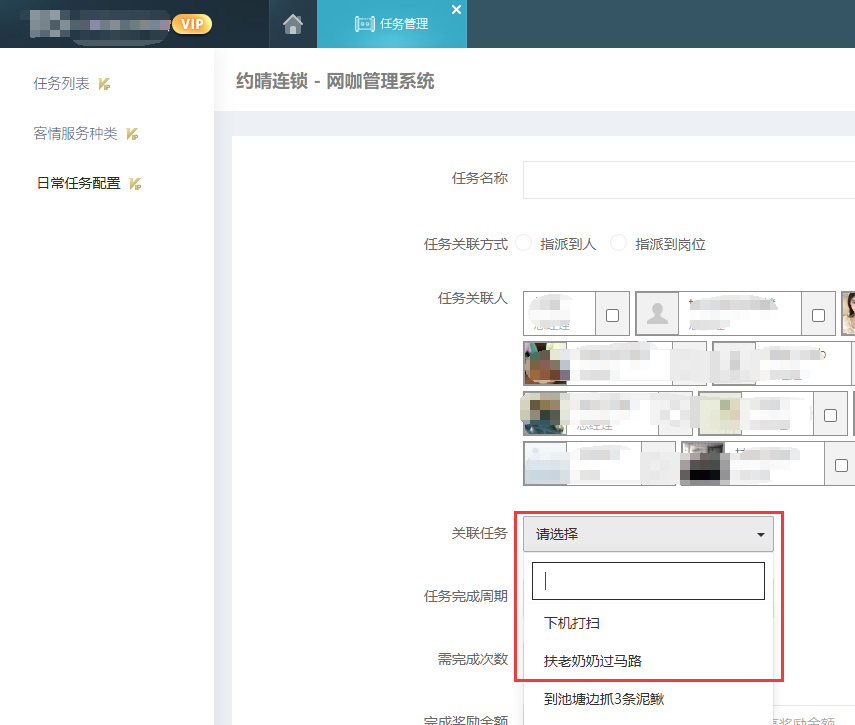Image resolution: width=855 pixels, height=725 pixels.
Task: Focus the 任务名称 input field
Action: 689,180
